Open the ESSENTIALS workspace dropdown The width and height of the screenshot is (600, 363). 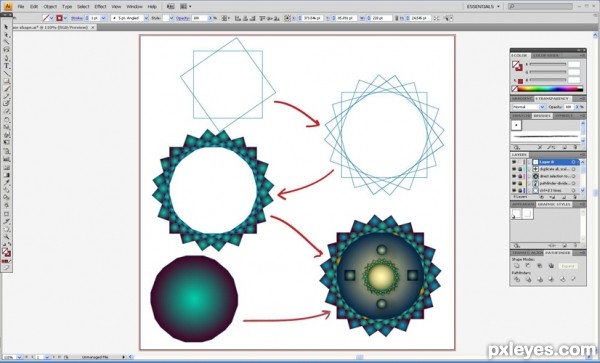483,7
